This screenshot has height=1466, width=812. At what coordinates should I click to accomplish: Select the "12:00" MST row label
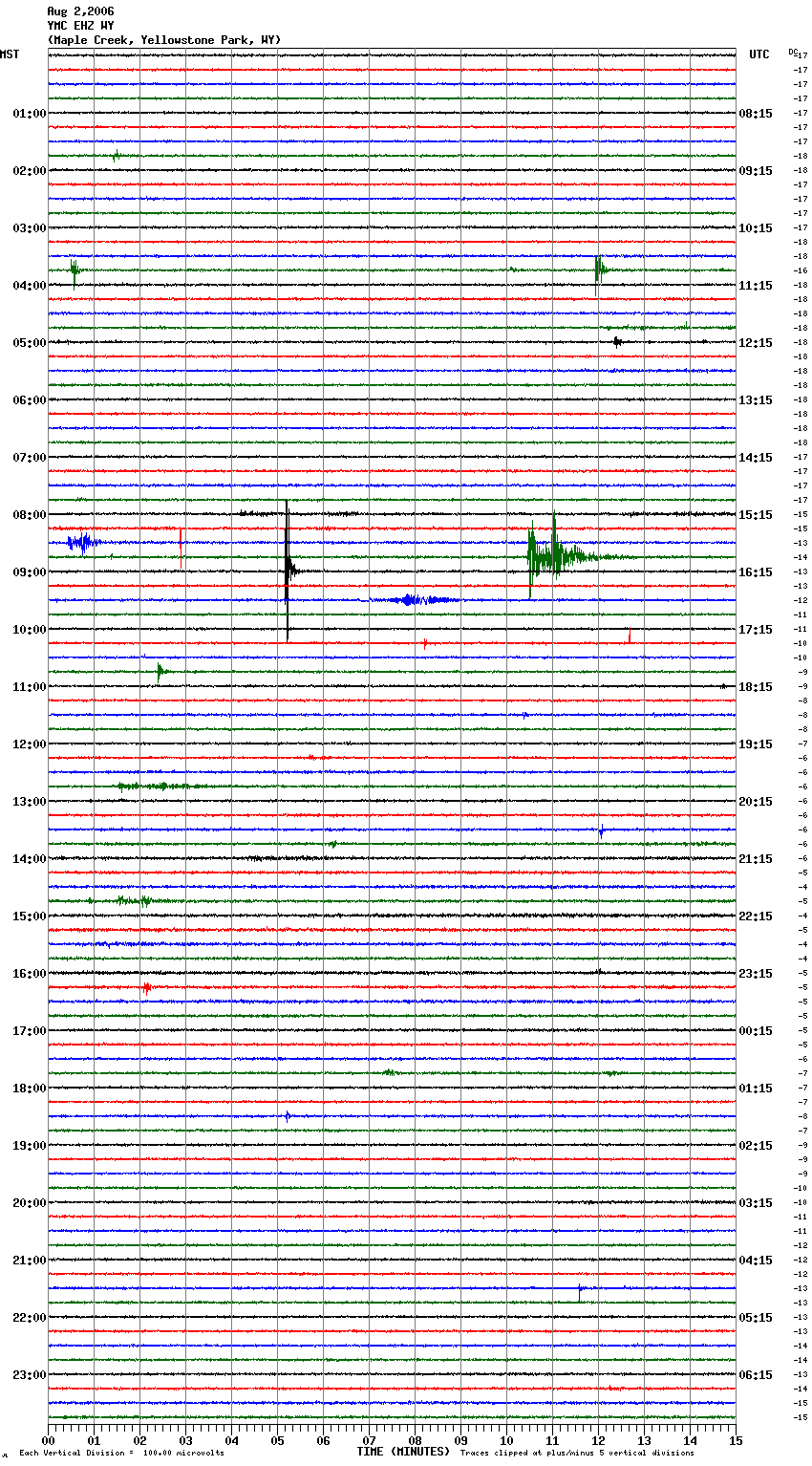[x=30, y=744]
